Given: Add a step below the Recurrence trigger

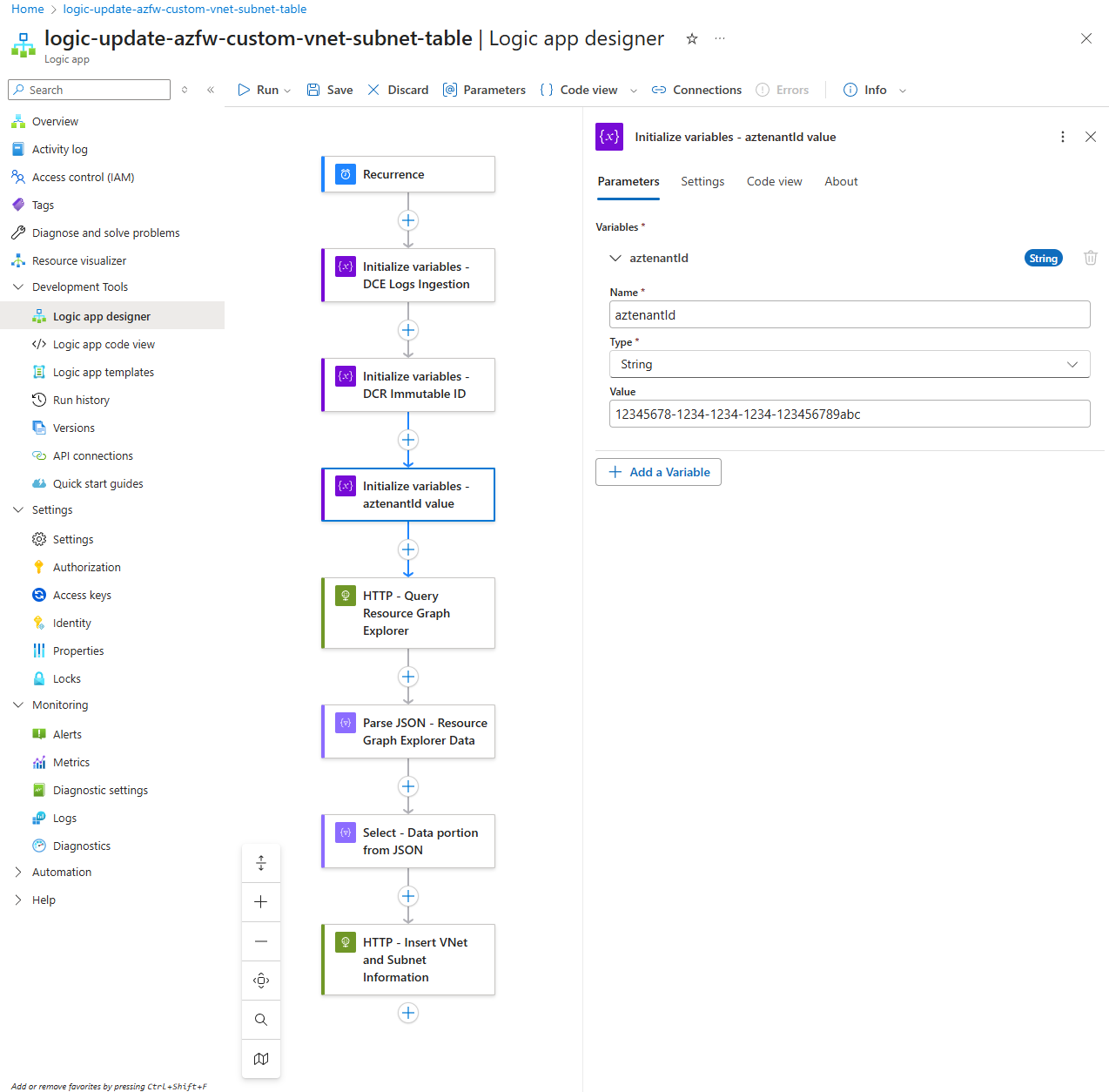Looking at the screenshot, I should pos(408,220).
